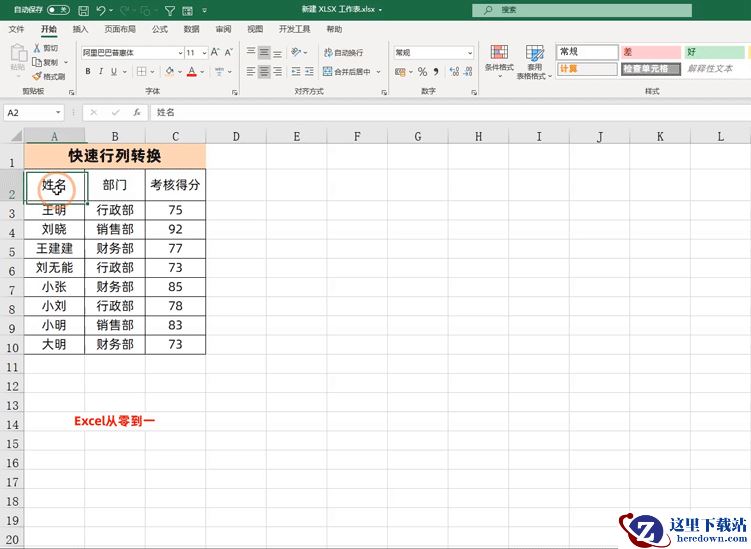Switch to the 页面布局 ribbon tab
The image size is (751, 549).
(x=120, y=29)
